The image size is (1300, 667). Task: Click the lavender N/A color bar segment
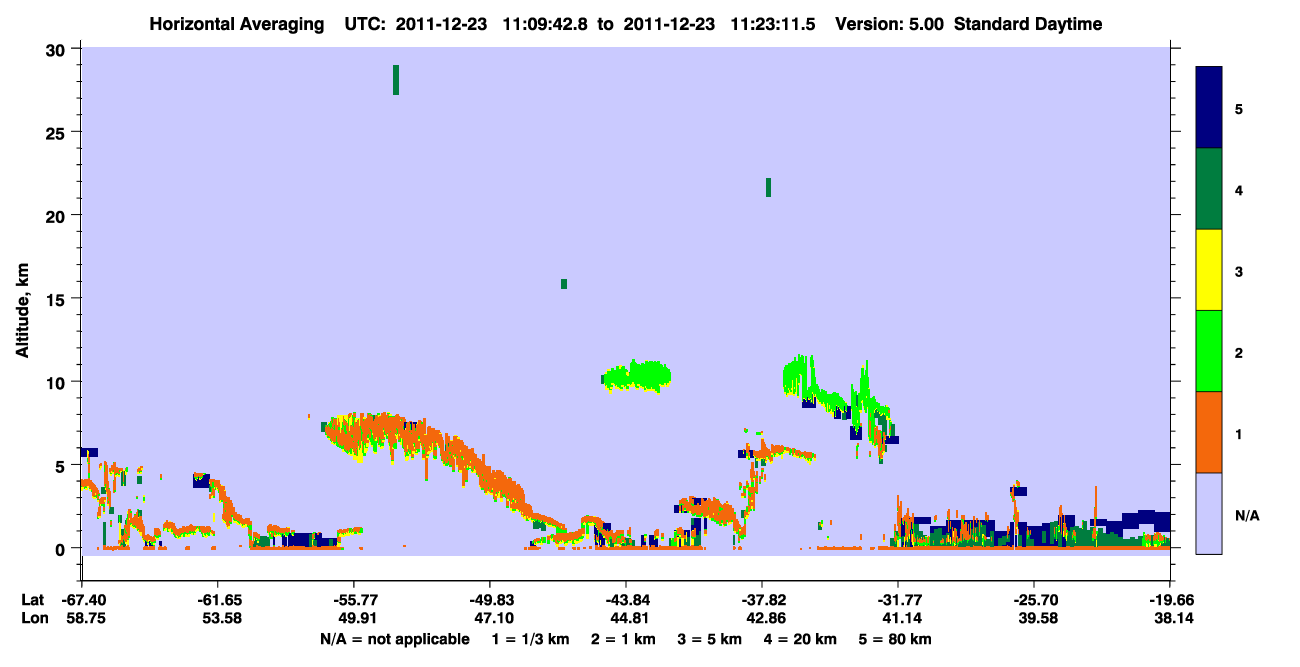pyautogui.click(x=1209, y=513)
